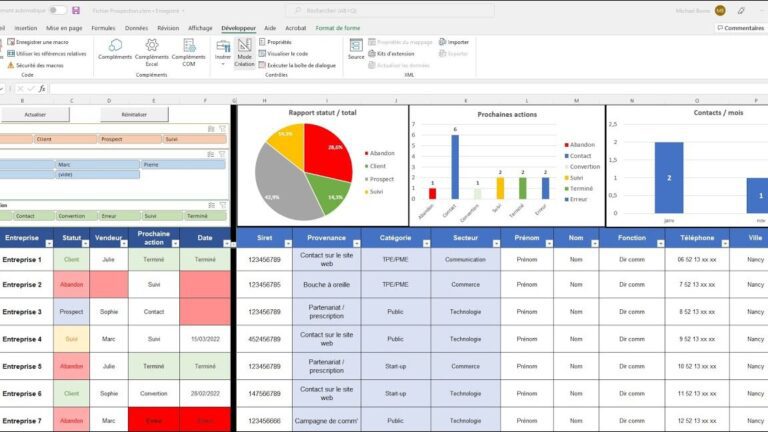Viewport: 768px width, 432px height.
Task: Toggle the automatic save switch
Action: point(58,10)
